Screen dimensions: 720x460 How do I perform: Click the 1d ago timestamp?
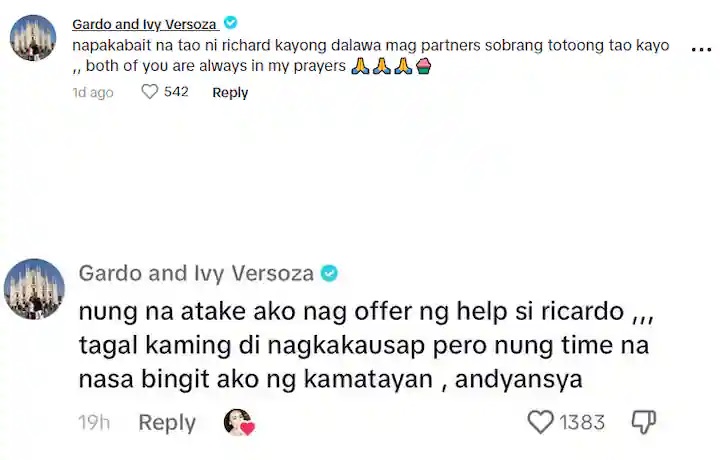click(93, 92)
